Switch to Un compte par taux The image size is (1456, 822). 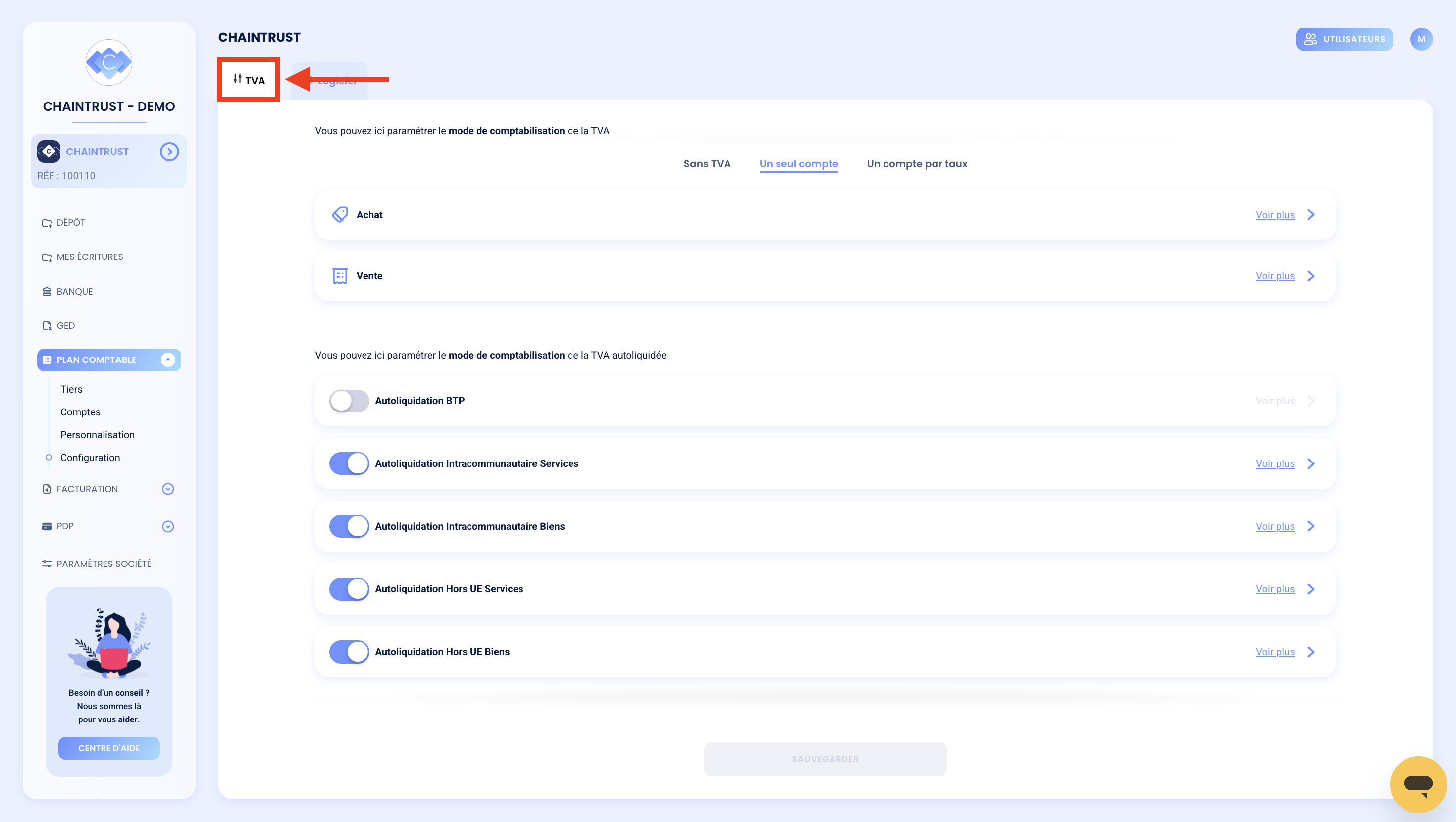tap(917, 164)
